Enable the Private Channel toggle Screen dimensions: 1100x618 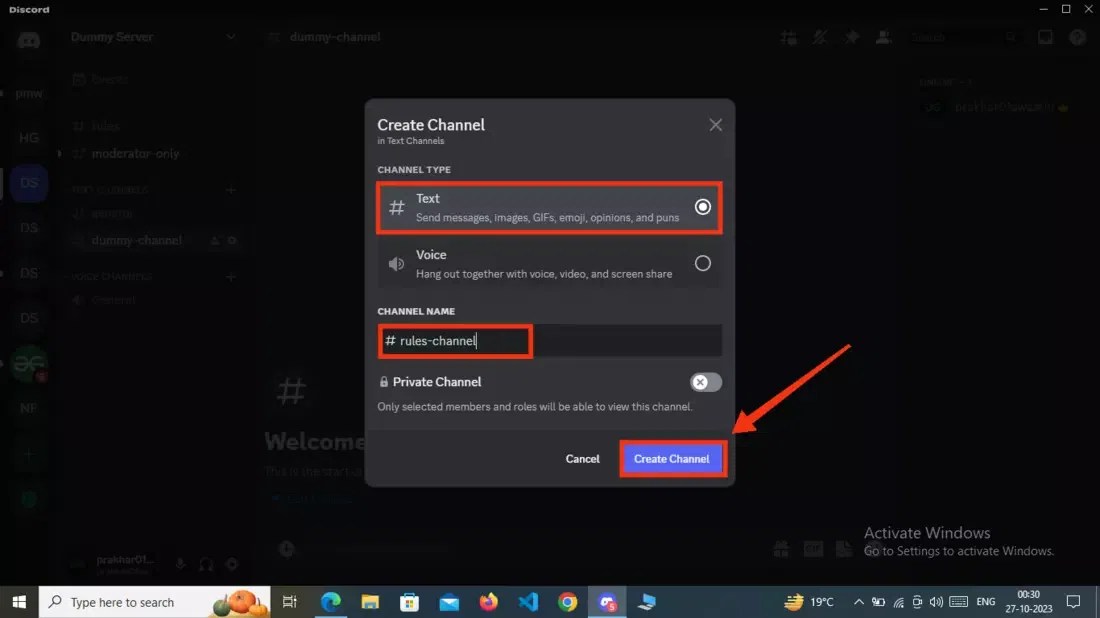pos(704,382)
